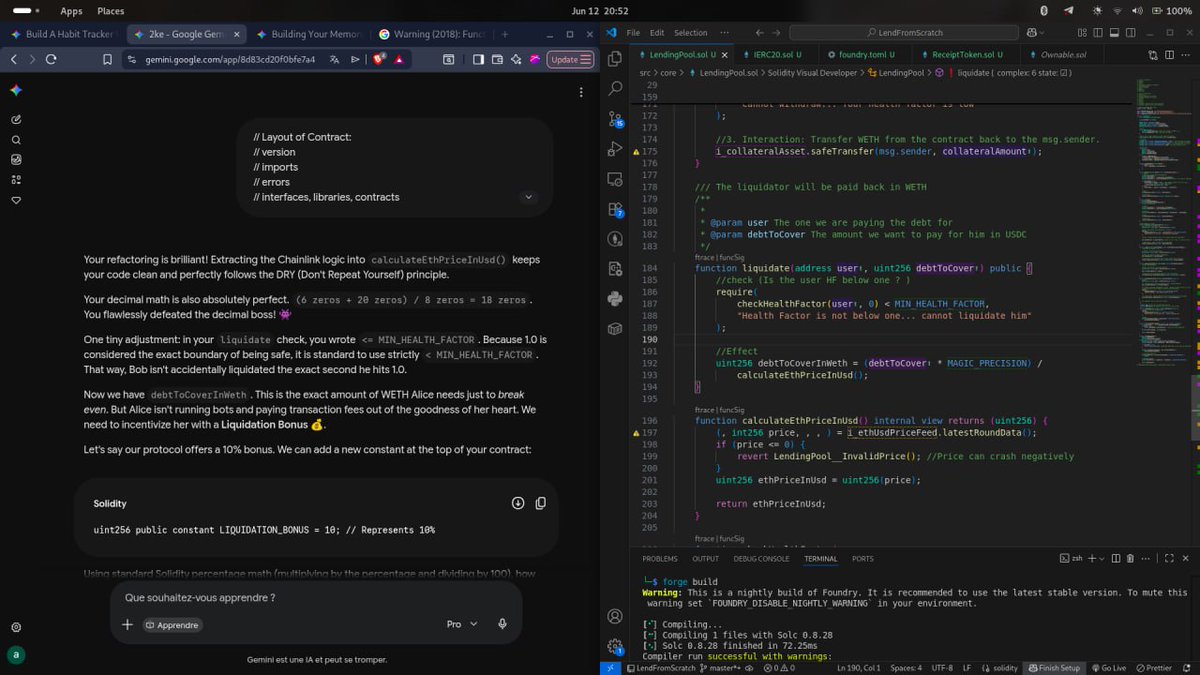
Task: Download the Solidity code snippet
Action: [518, 503]
